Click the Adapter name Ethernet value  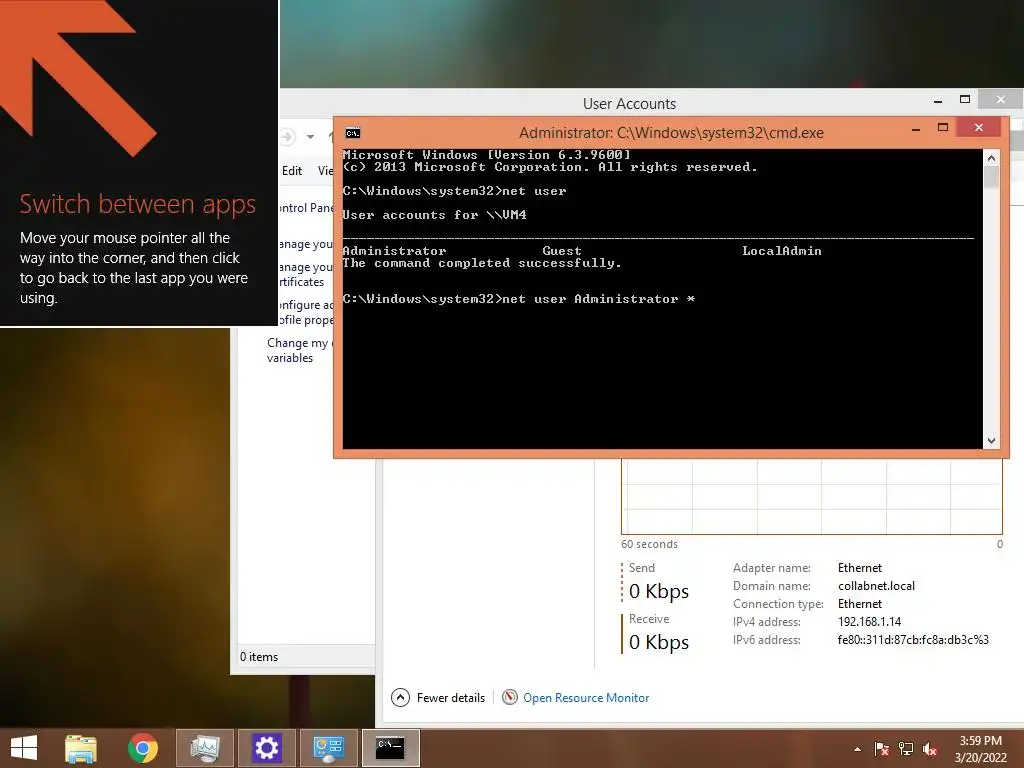(x=859, y=568)
